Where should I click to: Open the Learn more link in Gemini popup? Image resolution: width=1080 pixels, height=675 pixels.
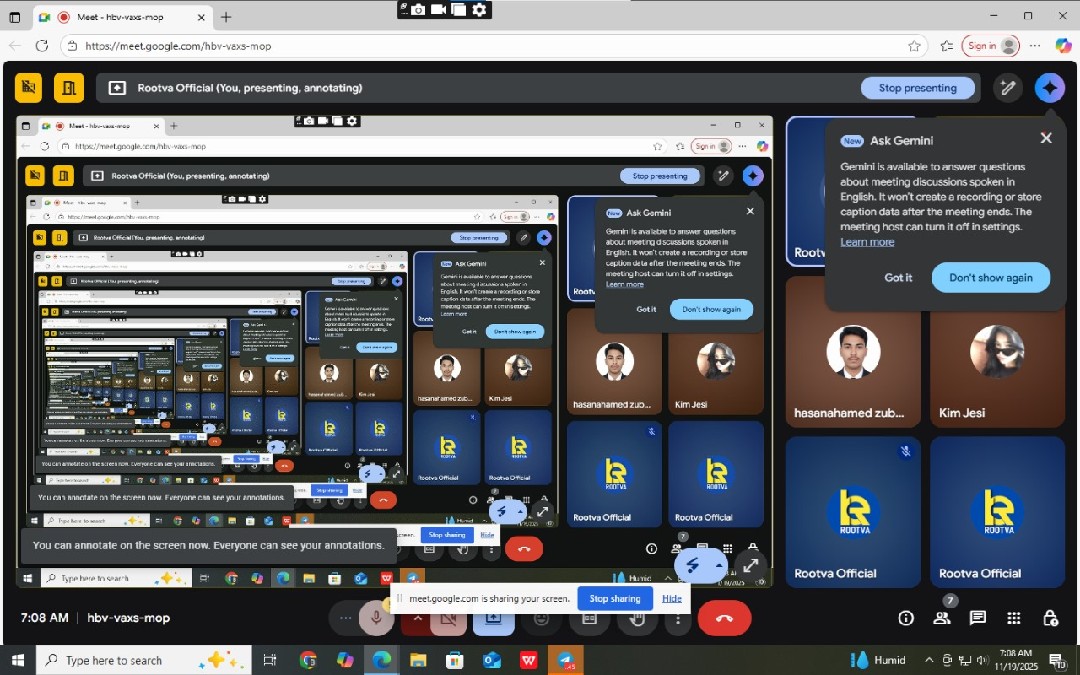(x=867, y=242)
